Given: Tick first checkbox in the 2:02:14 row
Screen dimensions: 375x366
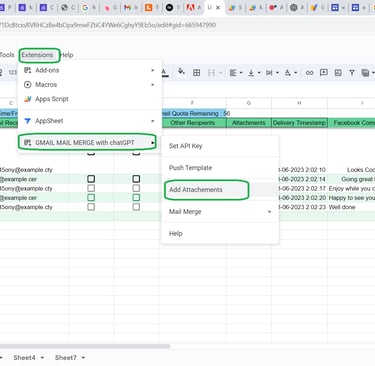Looking at the screenshot, I should (x=91, y=179).
